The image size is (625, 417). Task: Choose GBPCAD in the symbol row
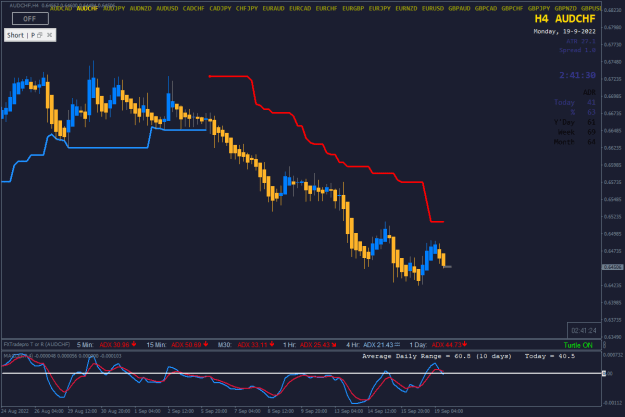[486, 8]
